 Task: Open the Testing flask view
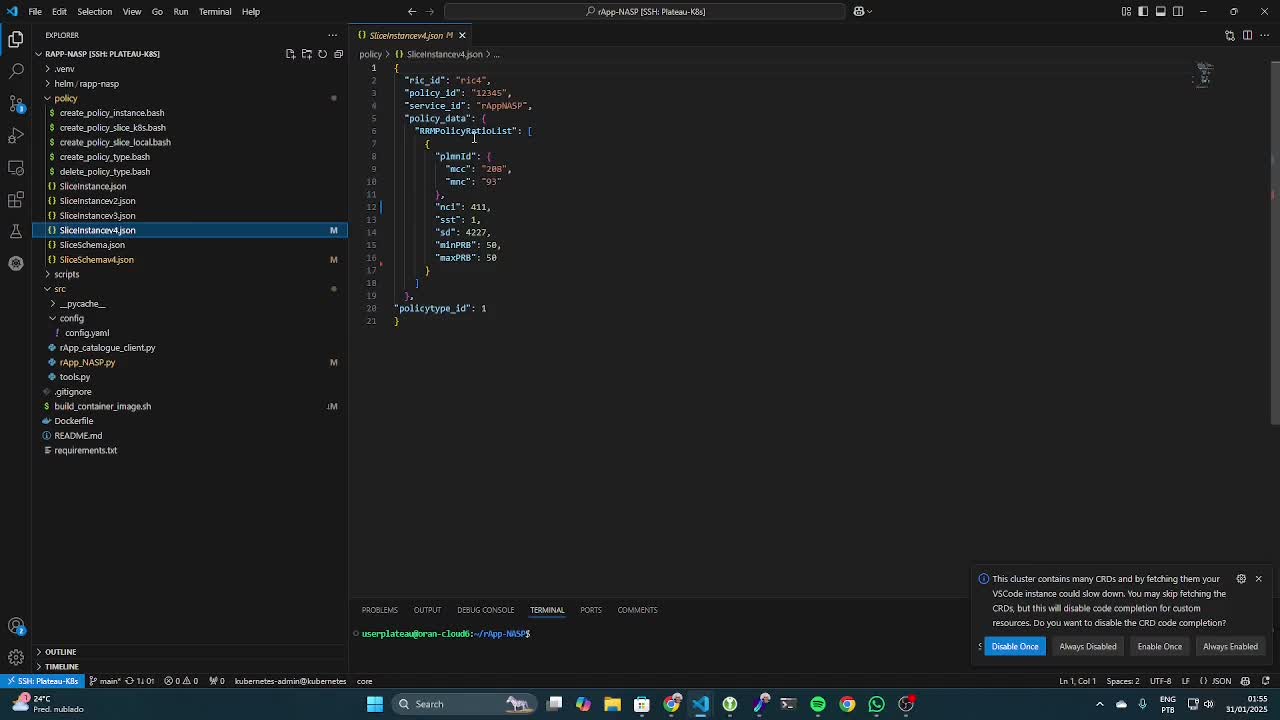click(x=16, y=231)
